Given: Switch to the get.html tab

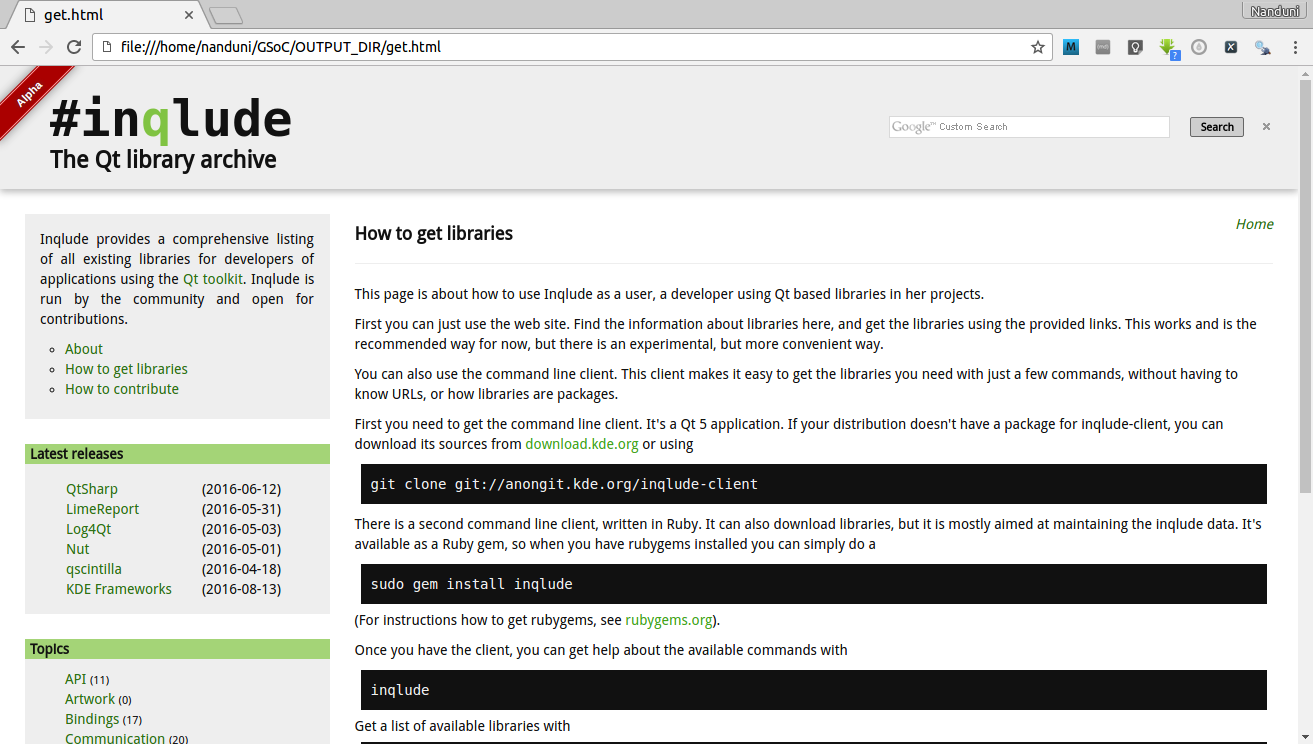Looking at the screenshot, I should (x=100, y=15).
